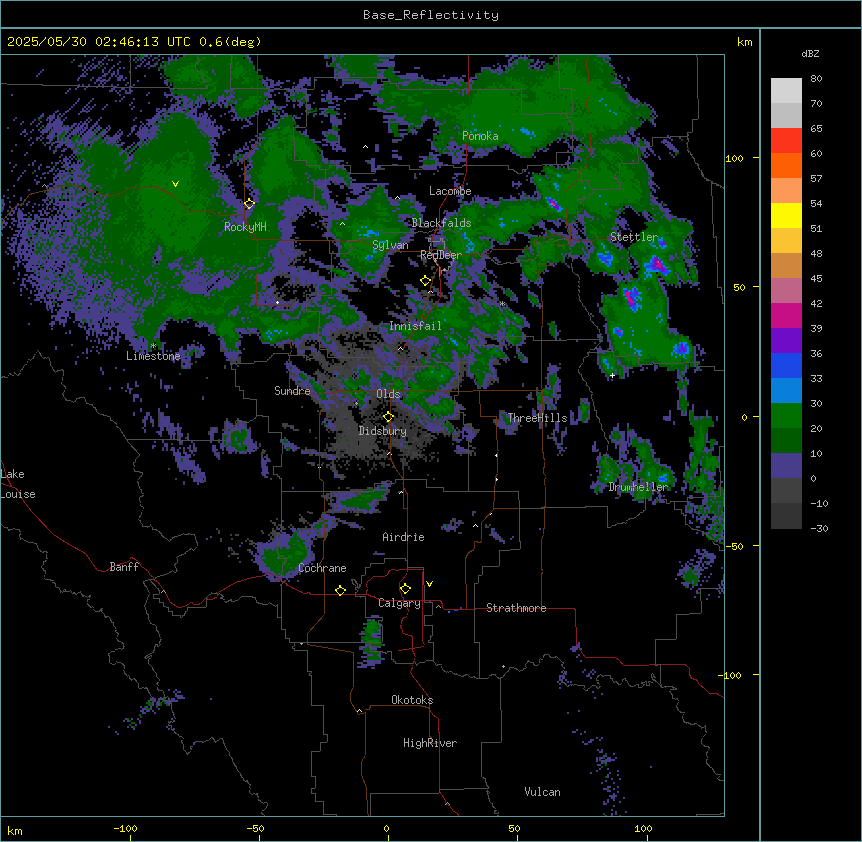The width and height of the screenshot is (862, 842).
Task: Pick the magenta 39–42 dBZ legend swatch
Action: point(786,315)
